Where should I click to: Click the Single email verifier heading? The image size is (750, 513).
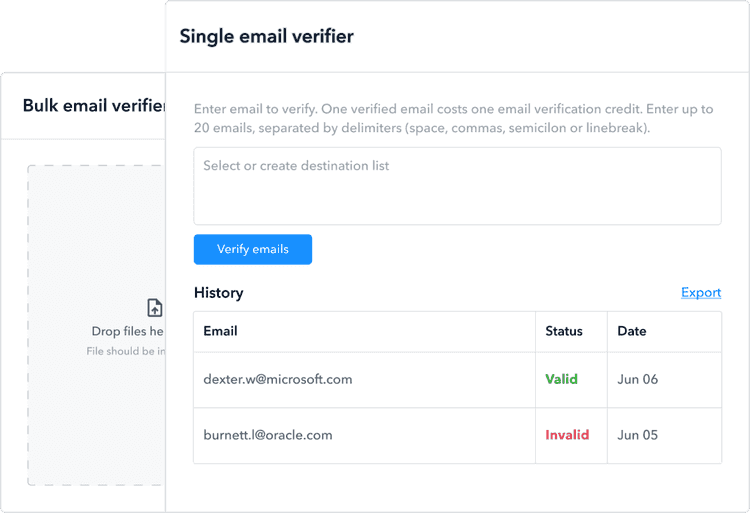pyautogui.click(x=266, y=37)
